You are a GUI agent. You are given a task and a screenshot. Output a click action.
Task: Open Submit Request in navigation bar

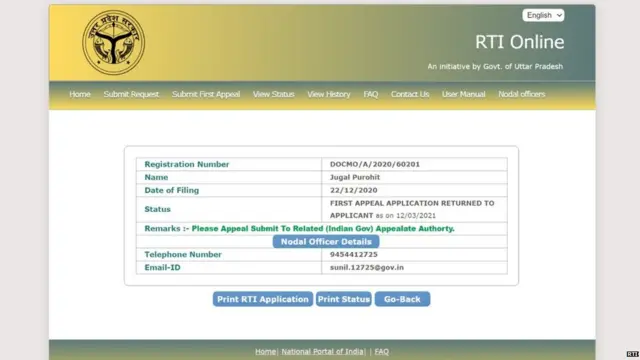pos(131,94)
